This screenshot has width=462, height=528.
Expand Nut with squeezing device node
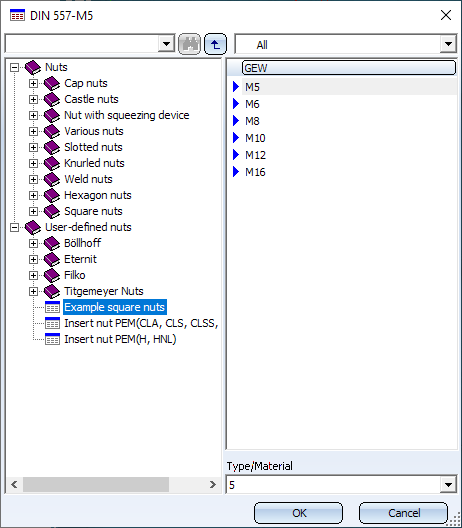pyautogui.click(x=33, y=116)
